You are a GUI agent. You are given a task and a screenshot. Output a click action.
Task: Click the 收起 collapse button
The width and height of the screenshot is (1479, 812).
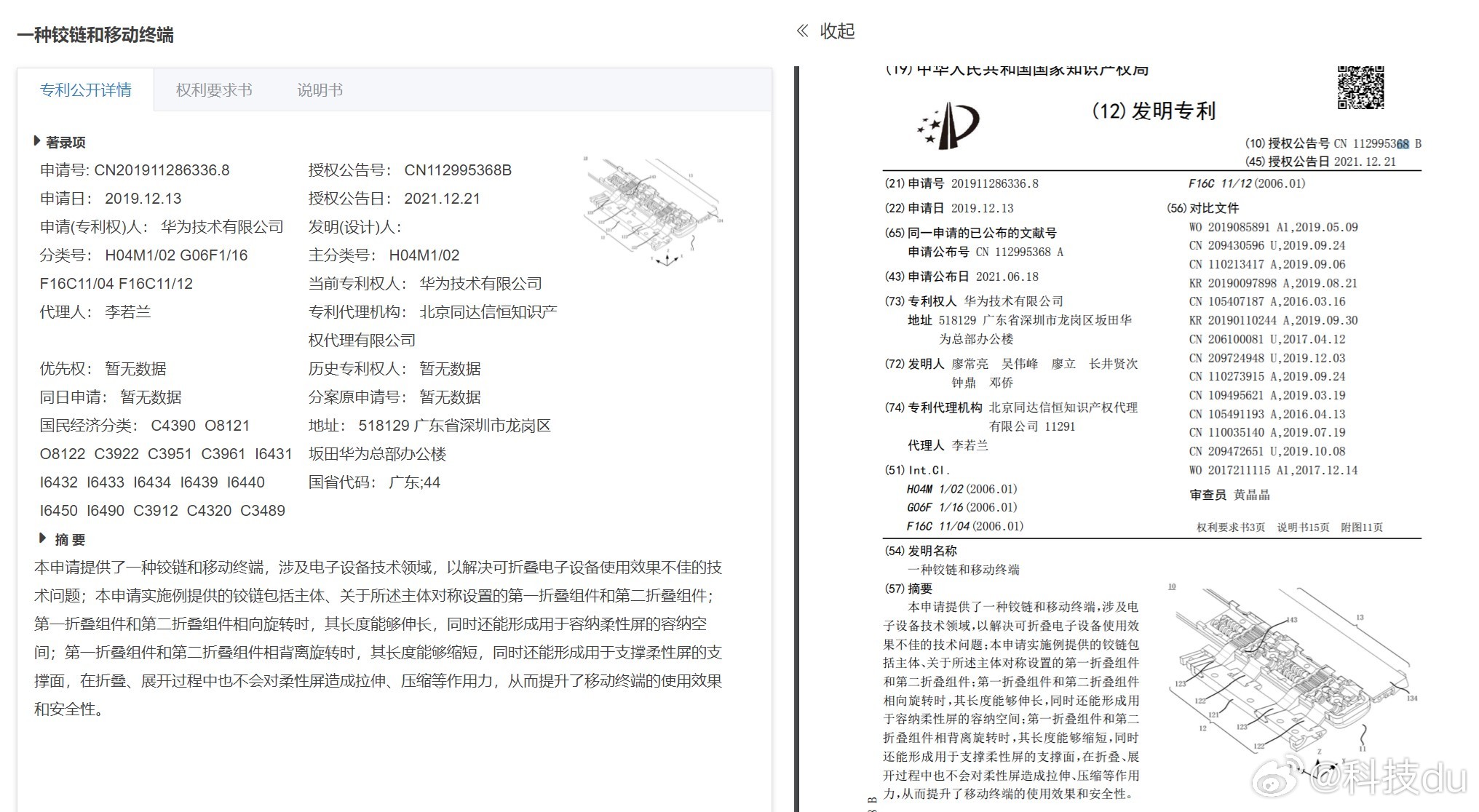[837, 31]
